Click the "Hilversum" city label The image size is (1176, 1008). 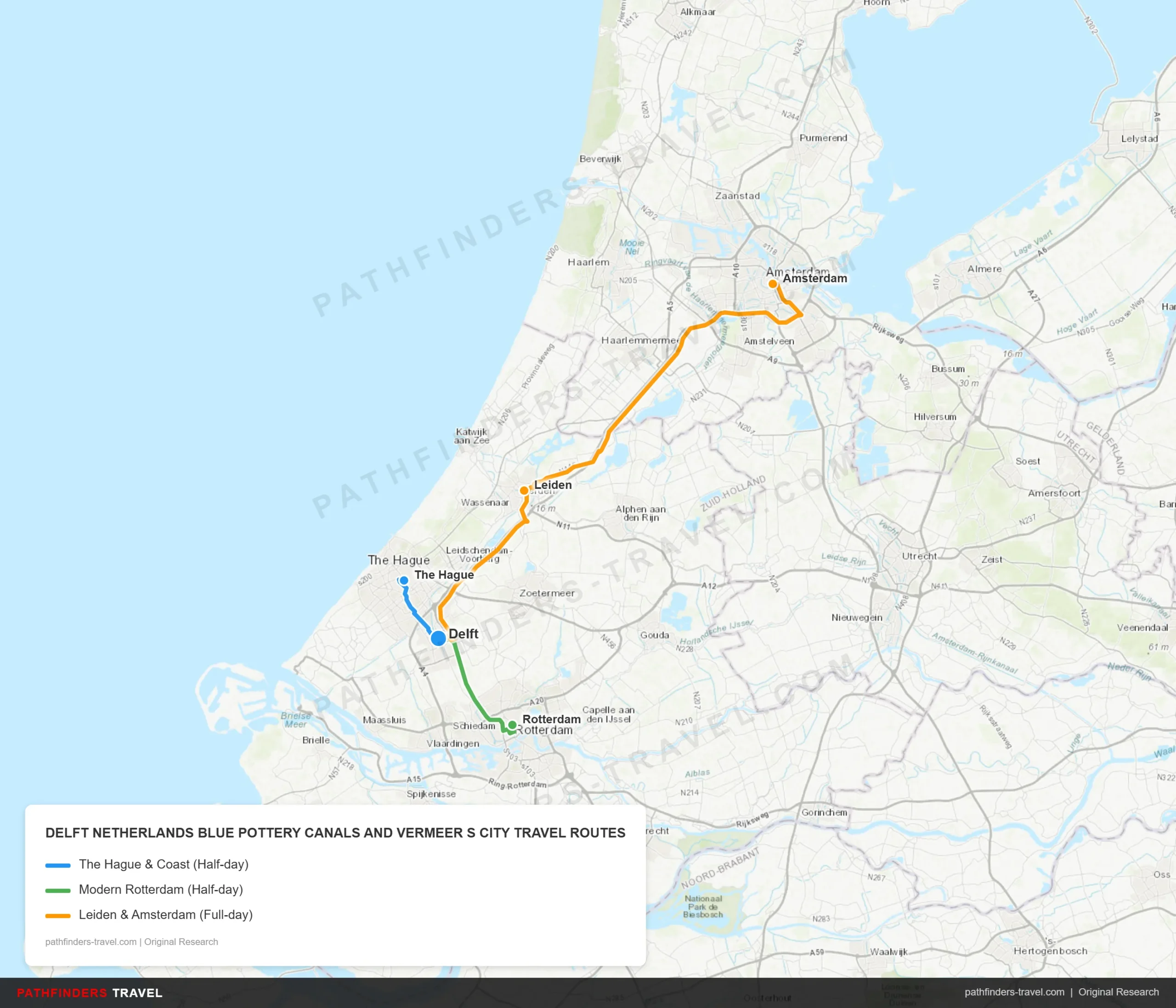coord(935,417)
